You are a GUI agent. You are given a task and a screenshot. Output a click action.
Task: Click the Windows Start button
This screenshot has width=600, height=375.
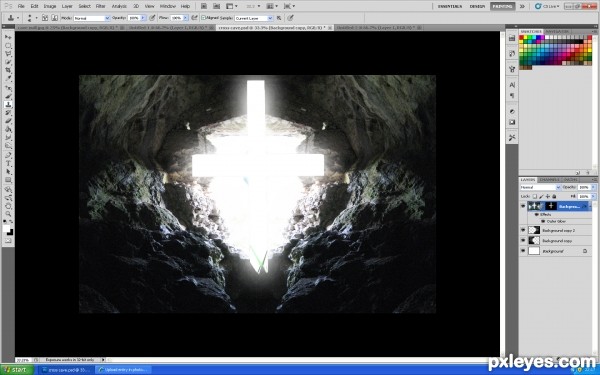(17, 370)
